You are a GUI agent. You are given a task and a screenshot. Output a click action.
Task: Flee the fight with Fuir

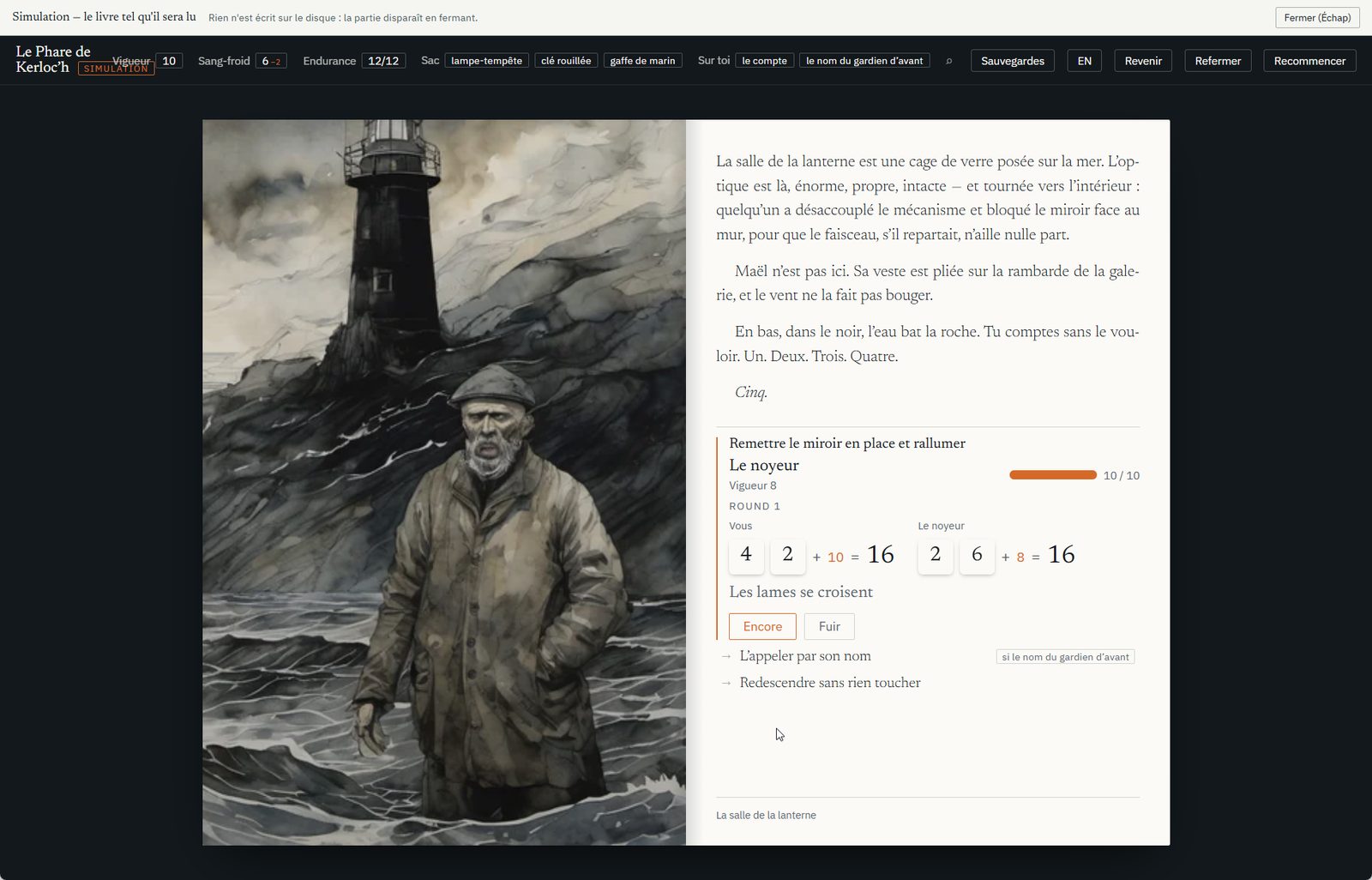click(829, 626)
